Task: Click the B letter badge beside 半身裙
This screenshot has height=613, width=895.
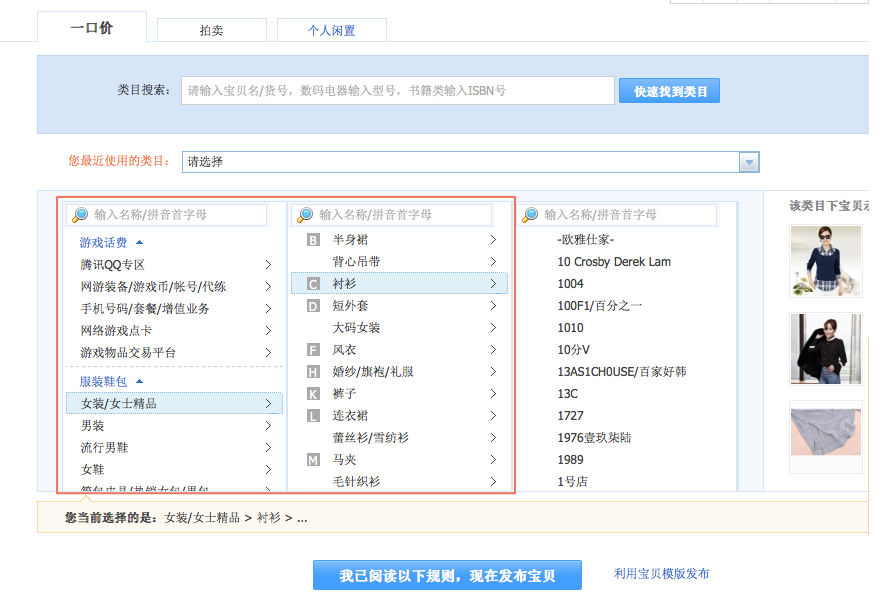Action: pyautogui.click(x=312, y=241)
